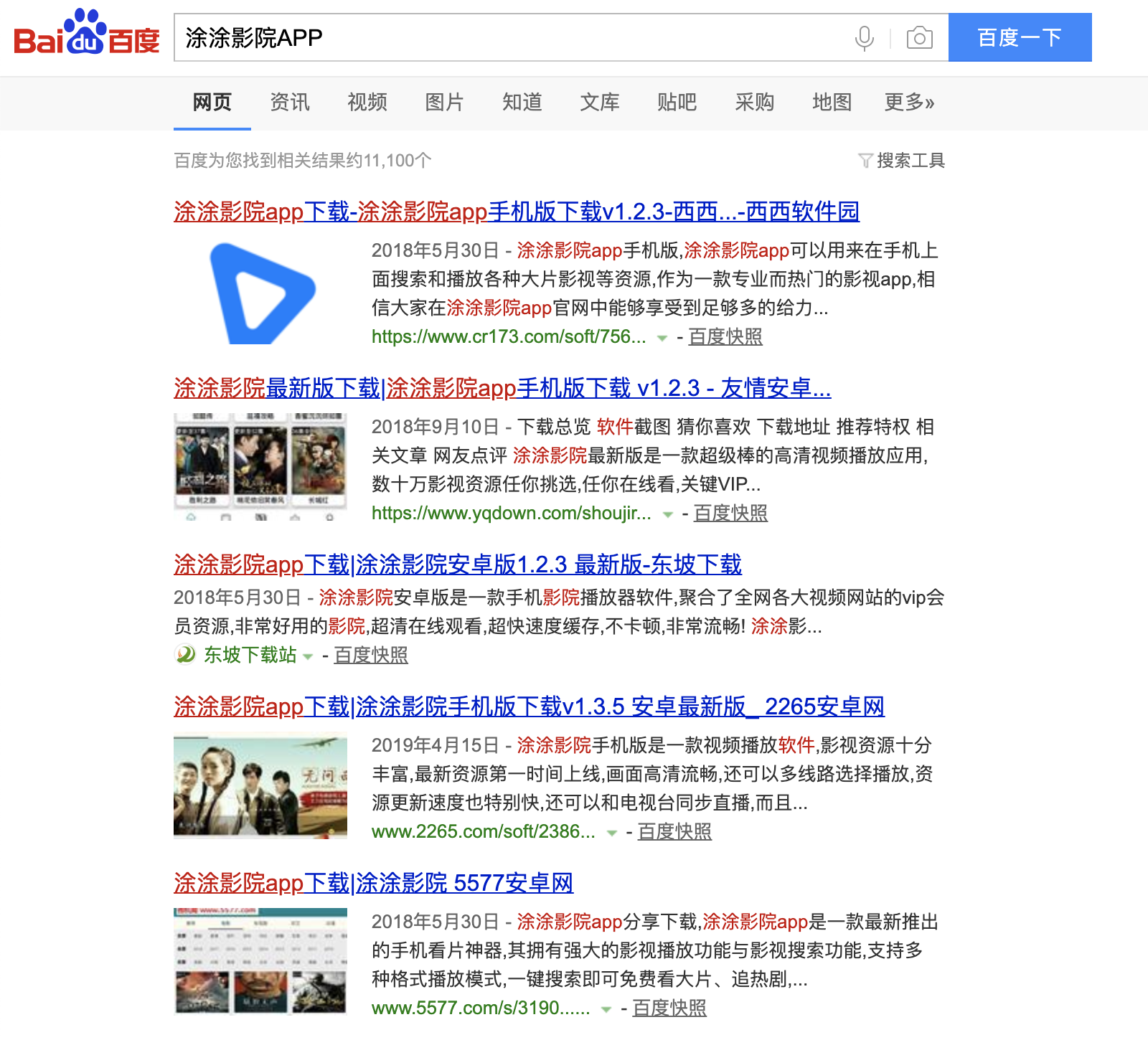1148x1040 pixels.
Task: Switch to the 视频 tab
Action: [x=367, y=103]
